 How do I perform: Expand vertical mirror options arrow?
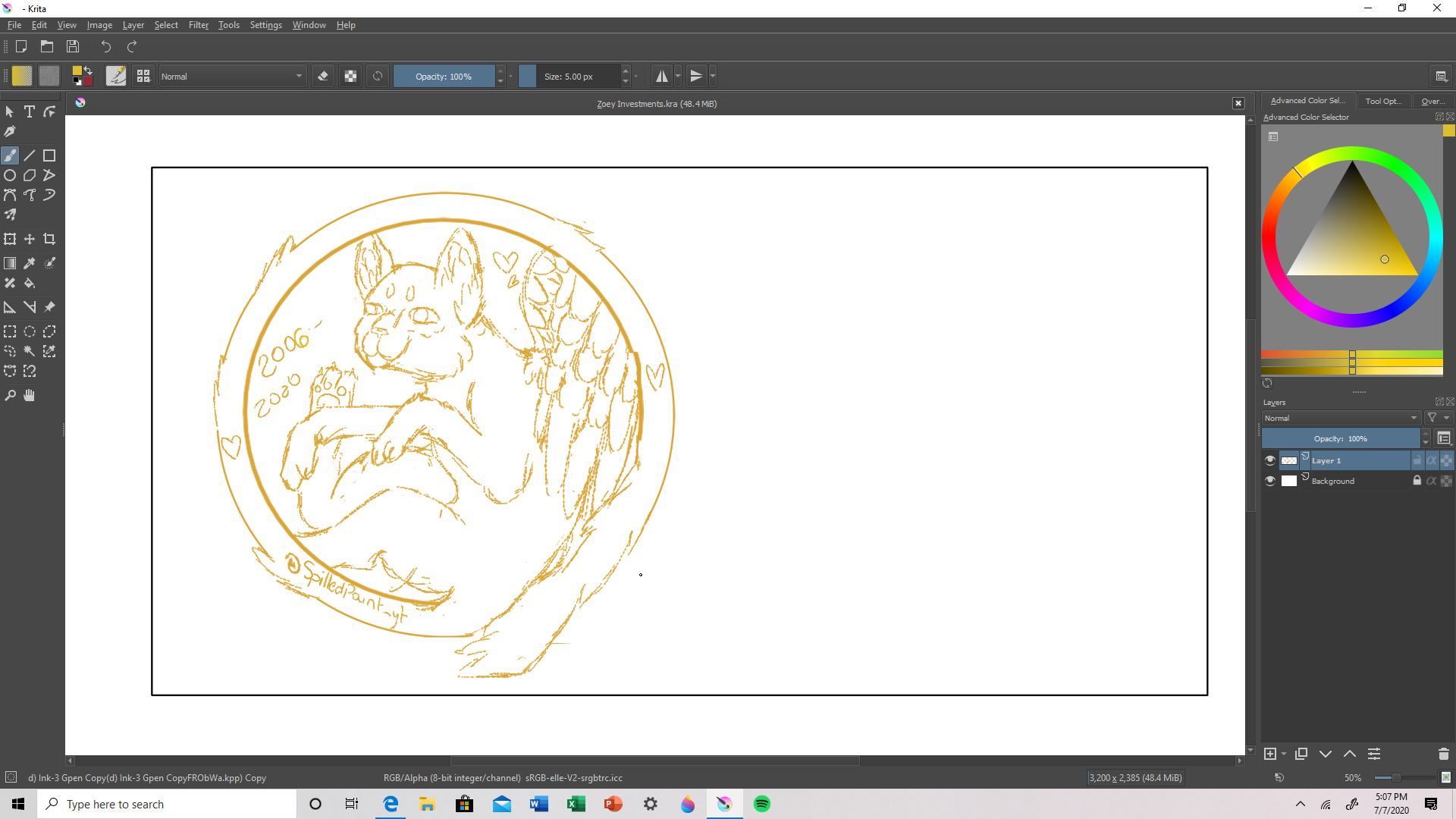pyautogui.click(x=713, y=76)
